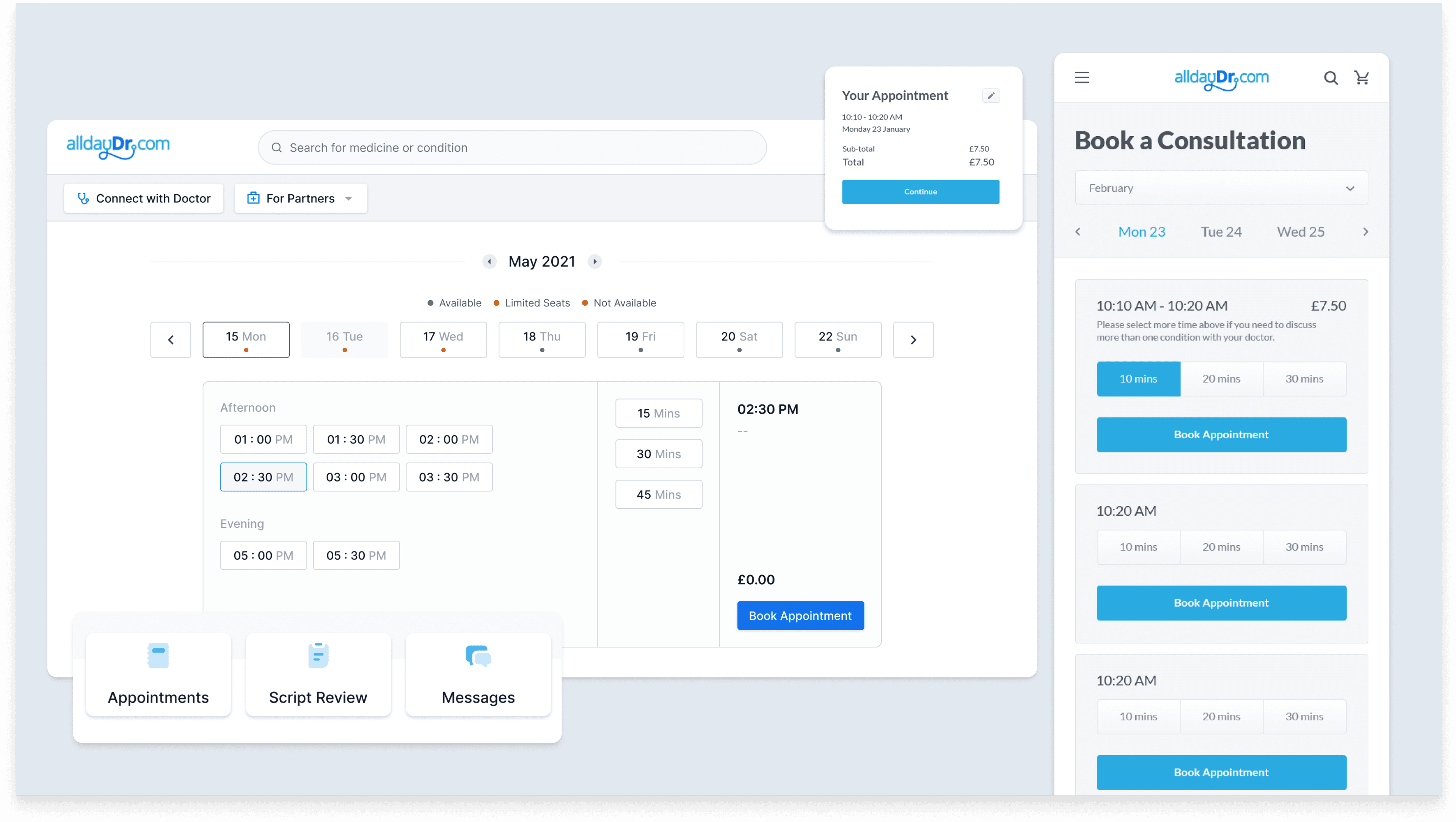Click the alldayDr.com logo in desktop header
Image resolution: width=1456 pixels, height=822 pixels.
click(x=118, y=147)
